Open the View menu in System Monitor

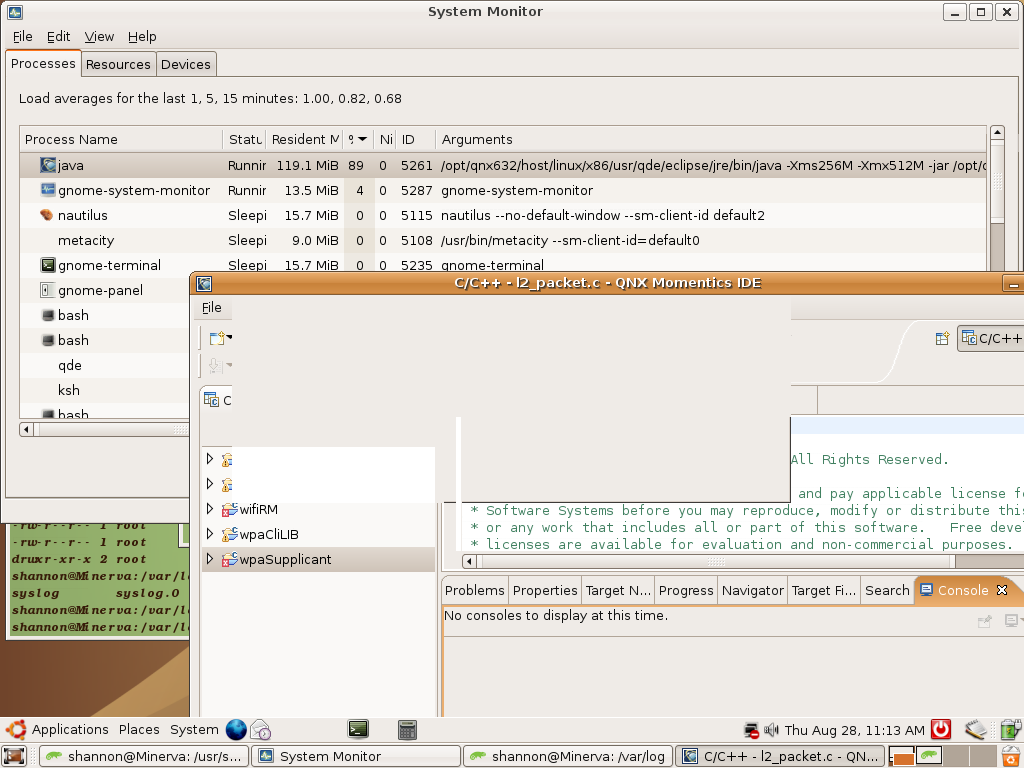pos(99,36)
